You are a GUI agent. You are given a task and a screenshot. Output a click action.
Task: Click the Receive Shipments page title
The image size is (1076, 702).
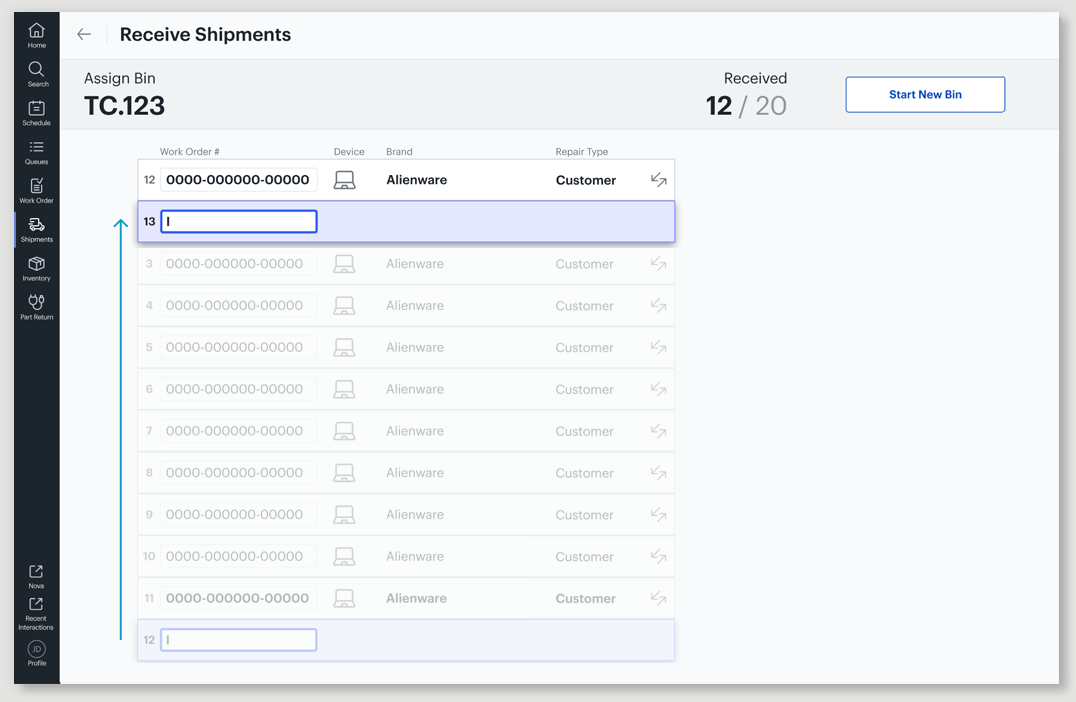(205, 34)
